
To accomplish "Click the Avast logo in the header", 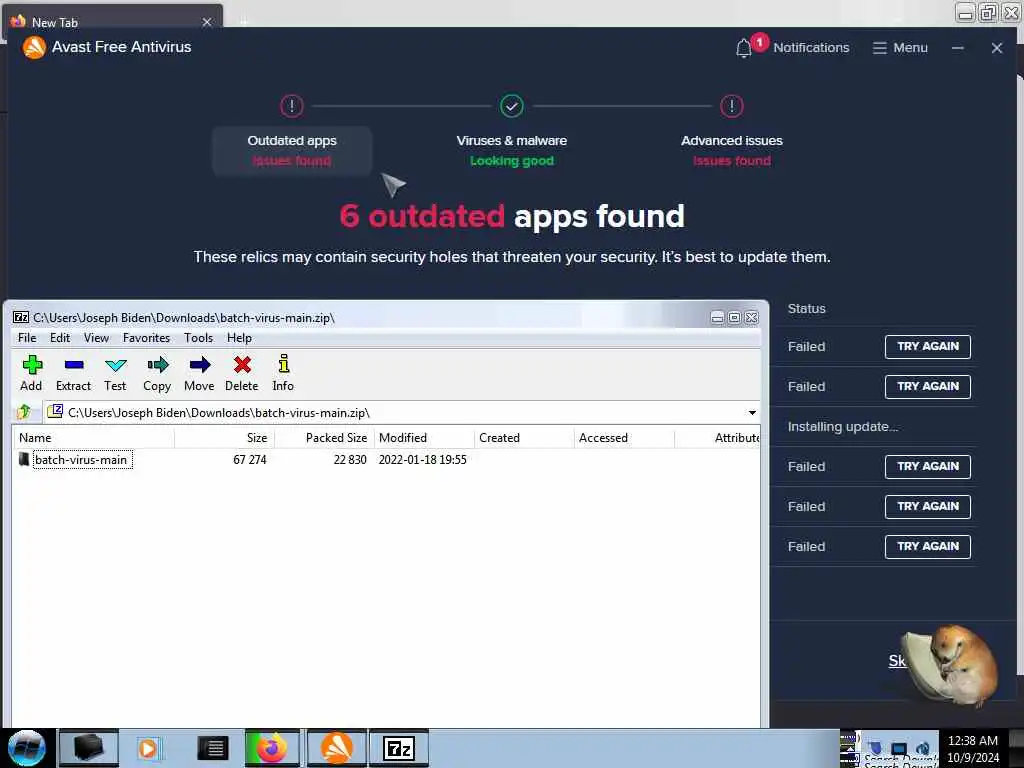I will point(34,47).
